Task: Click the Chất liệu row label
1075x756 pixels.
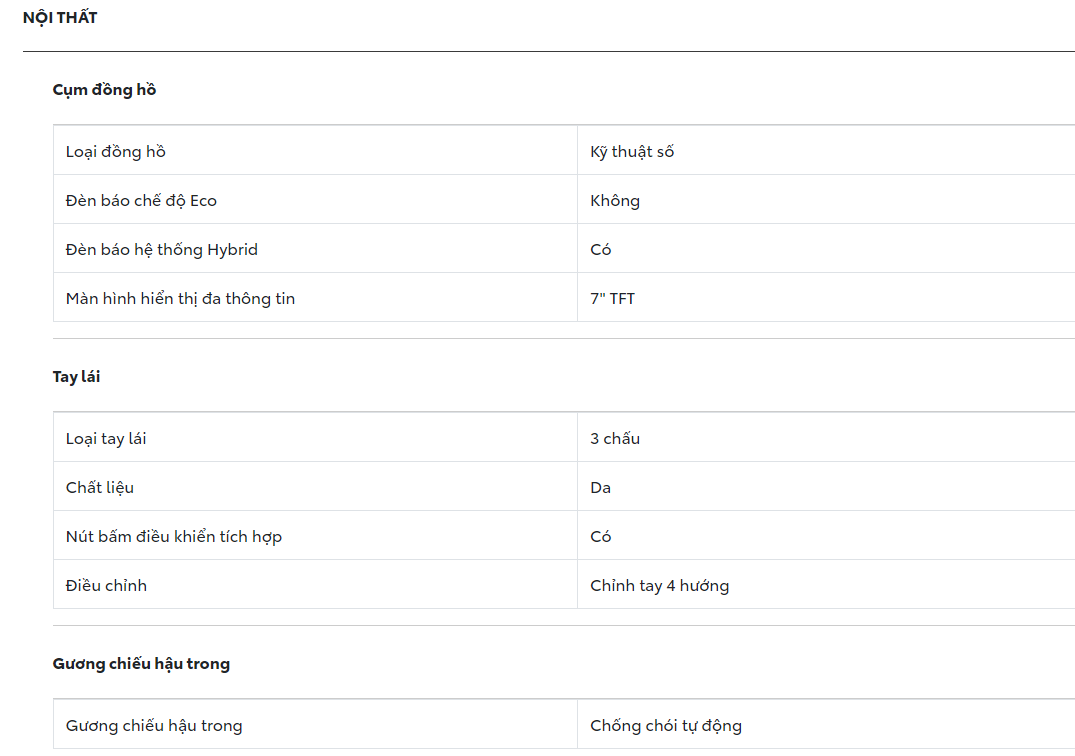Action: click(100, 488)
